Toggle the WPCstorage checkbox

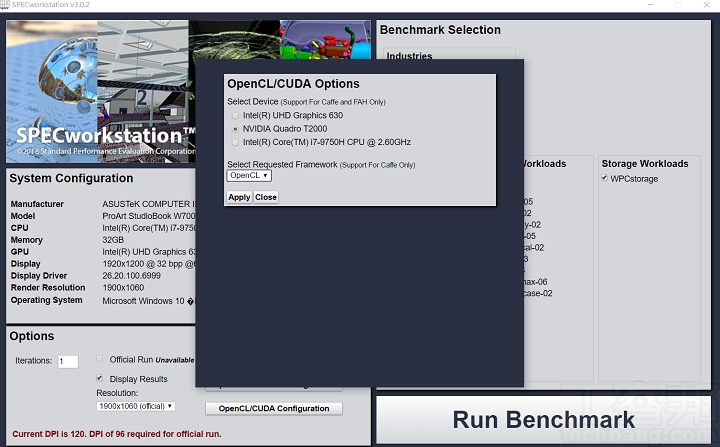click(605, 178)
